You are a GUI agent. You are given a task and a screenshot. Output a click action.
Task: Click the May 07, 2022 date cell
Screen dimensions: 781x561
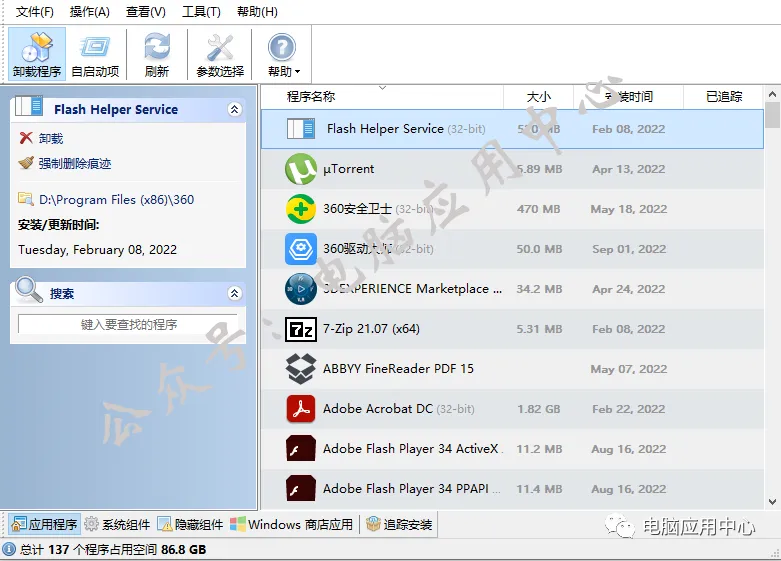coord(629,369)
